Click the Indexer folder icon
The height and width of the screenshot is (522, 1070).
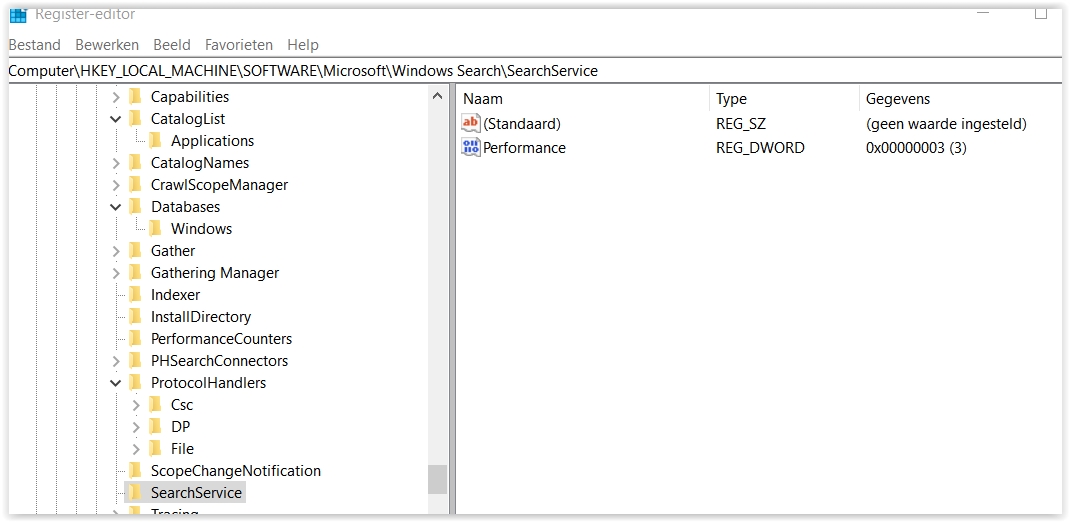135,294
